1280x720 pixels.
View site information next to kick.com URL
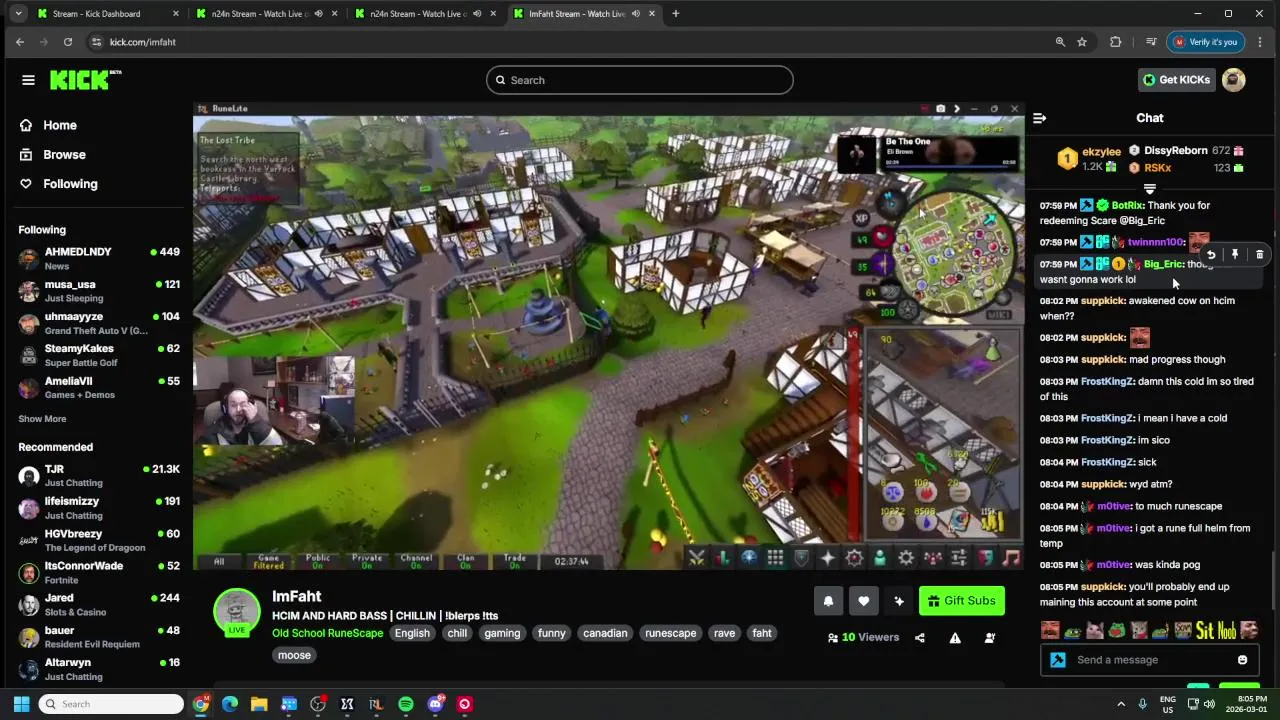(x=96, y=42)
